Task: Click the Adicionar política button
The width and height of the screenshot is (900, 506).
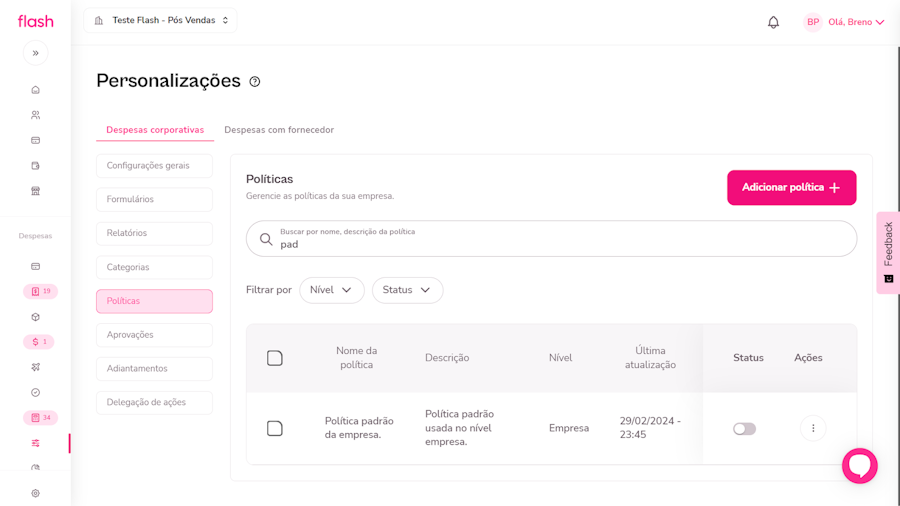Action: tap(791, 187)
